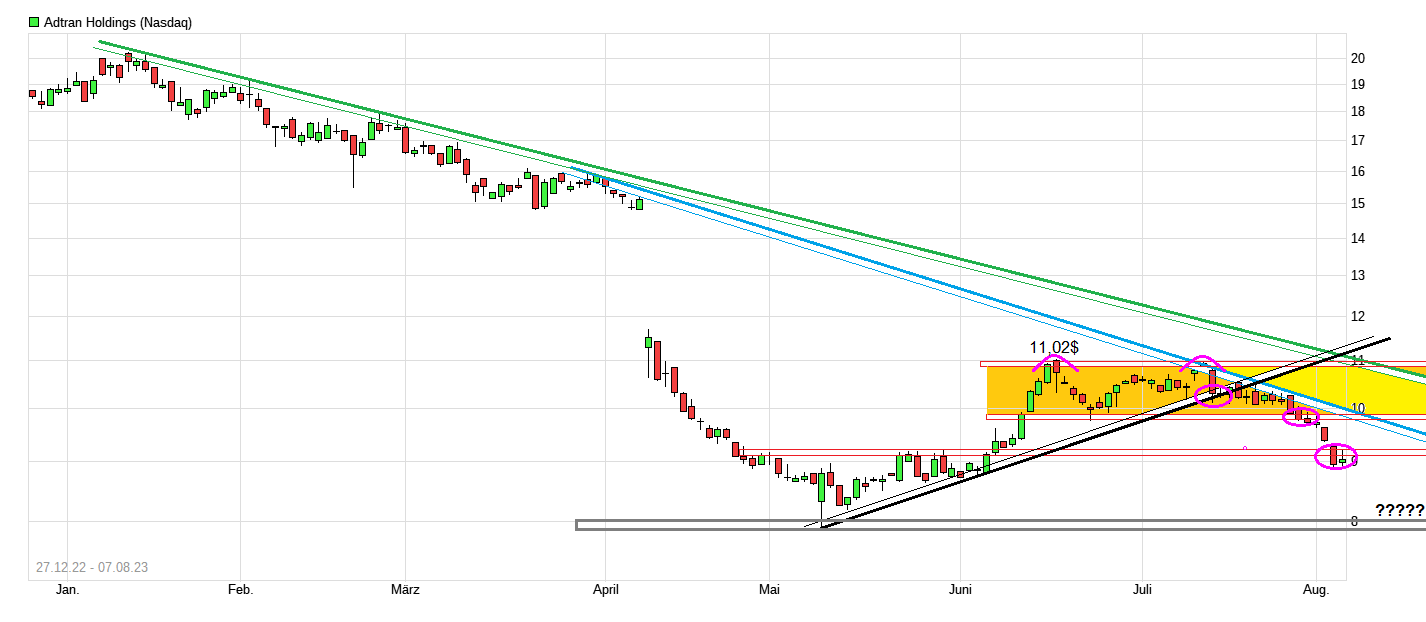The image size is (1426, 622).
Task: Select the red breakdown candle near August
Action: tap(1323, 432)
